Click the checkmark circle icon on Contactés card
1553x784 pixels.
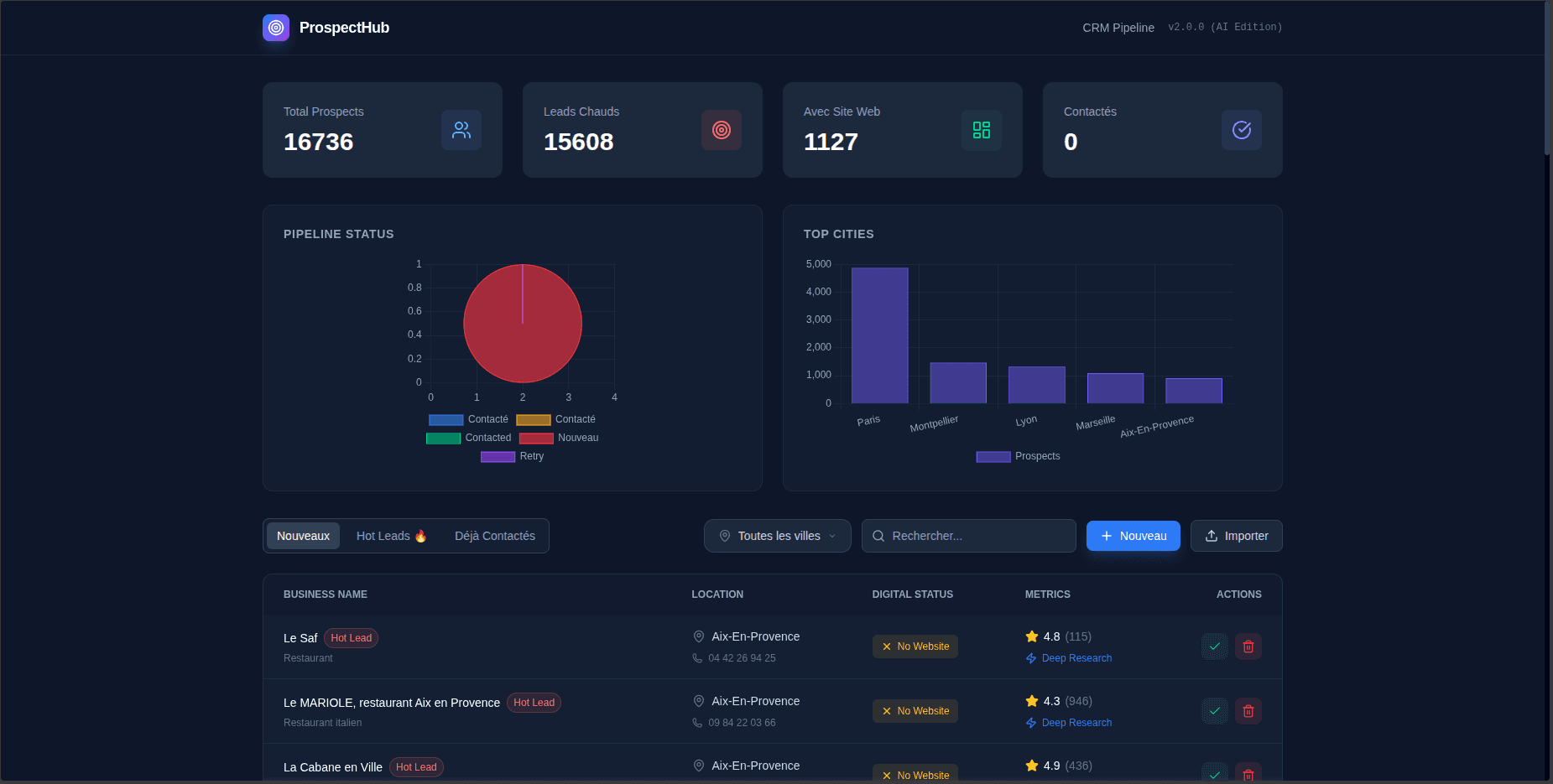(1241, 130)
